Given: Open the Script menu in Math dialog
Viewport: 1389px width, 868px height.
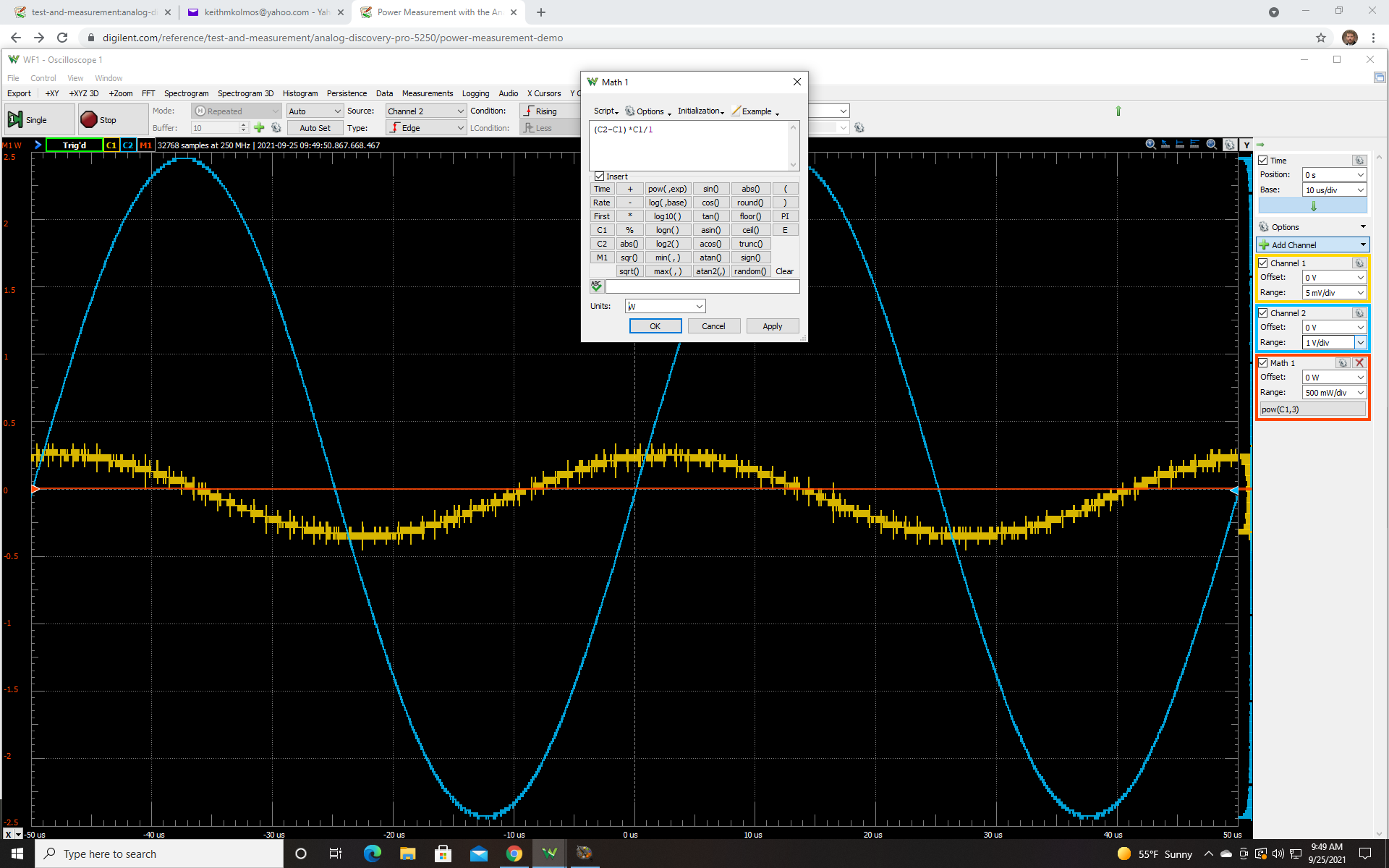Looking at the screenshot, I should pos(606,111).
